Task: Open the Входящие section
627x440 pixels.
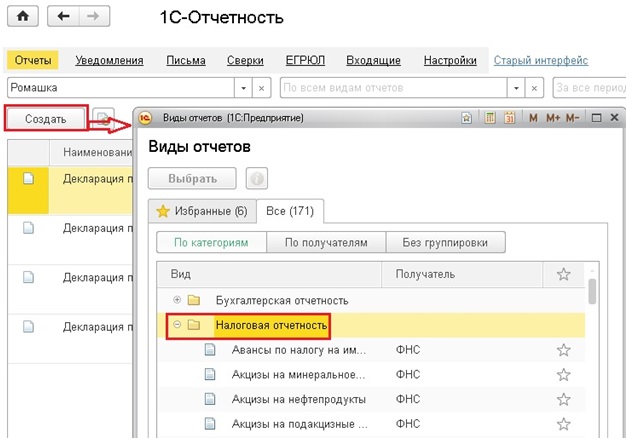Action: (x=373, y=60)
